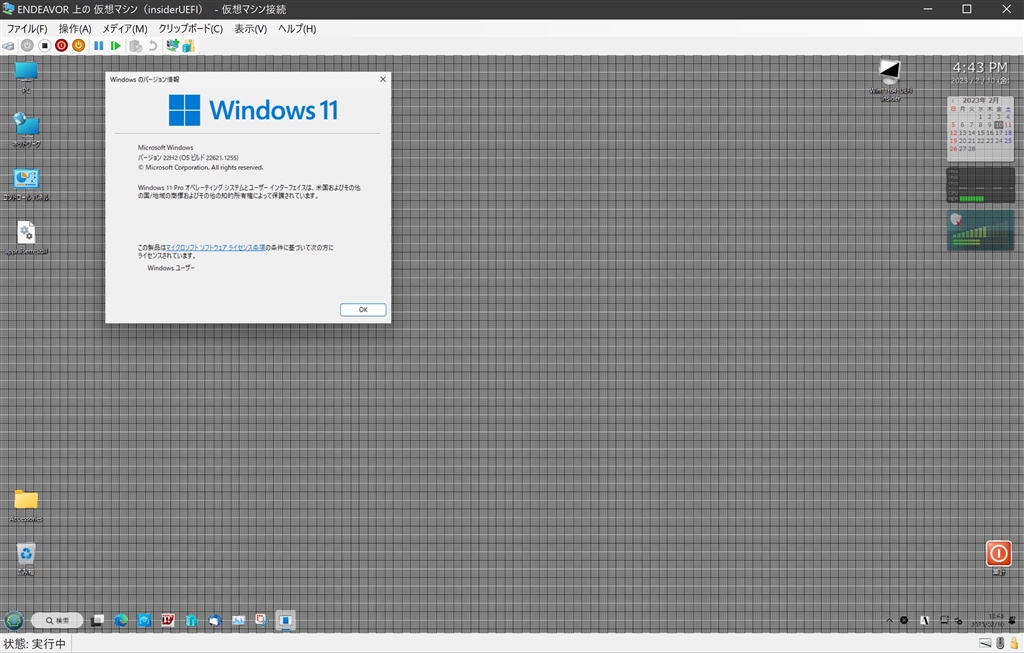Shut down the VM with the red power button
This screenshot has height=653, width=1024.
61,46
